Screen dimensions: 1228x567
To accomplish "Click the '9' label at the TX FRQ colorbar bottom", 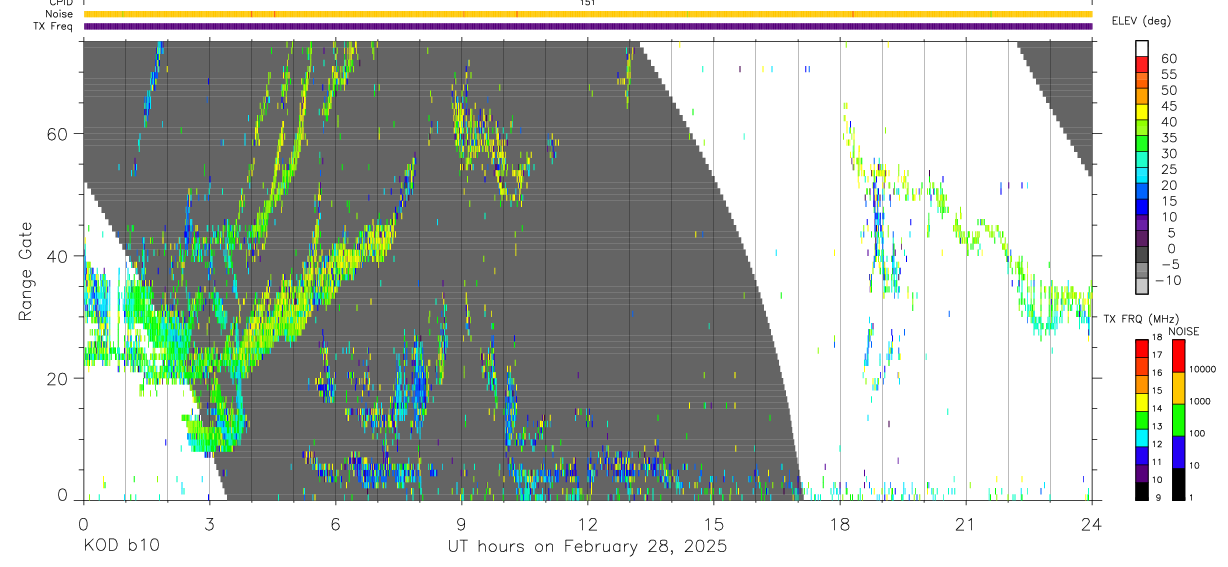I will [1158, 497].
